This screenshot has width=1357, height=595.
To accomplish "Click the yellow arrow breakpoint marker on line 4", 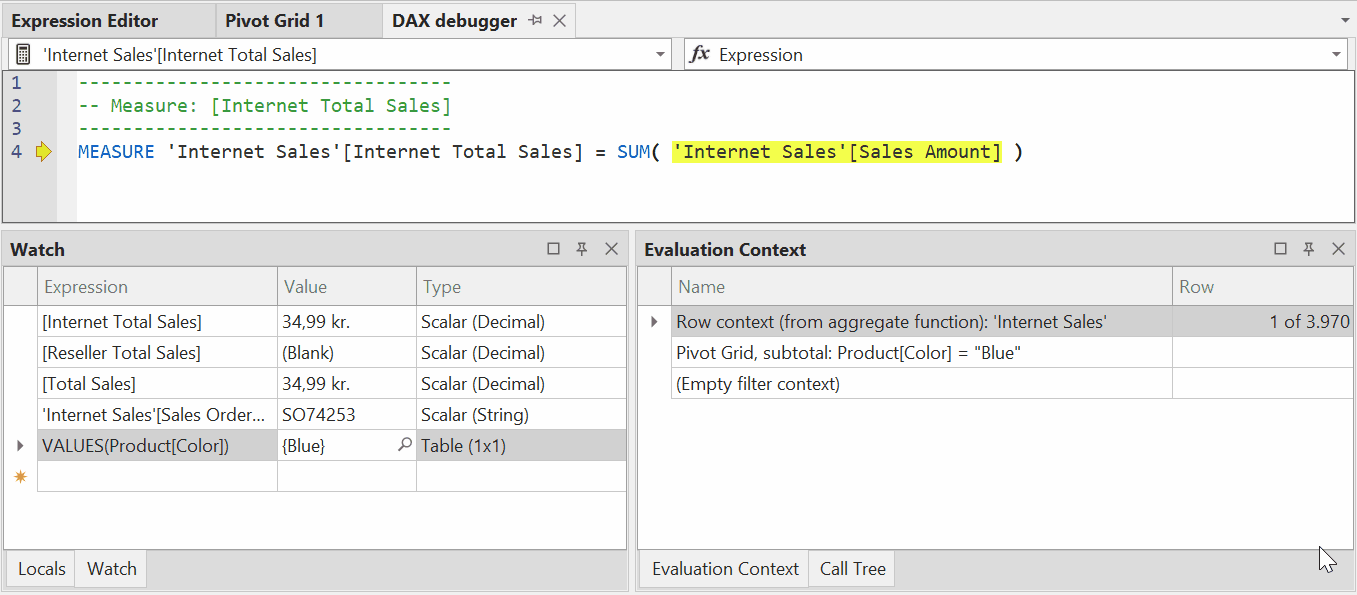I will point(43,152).
